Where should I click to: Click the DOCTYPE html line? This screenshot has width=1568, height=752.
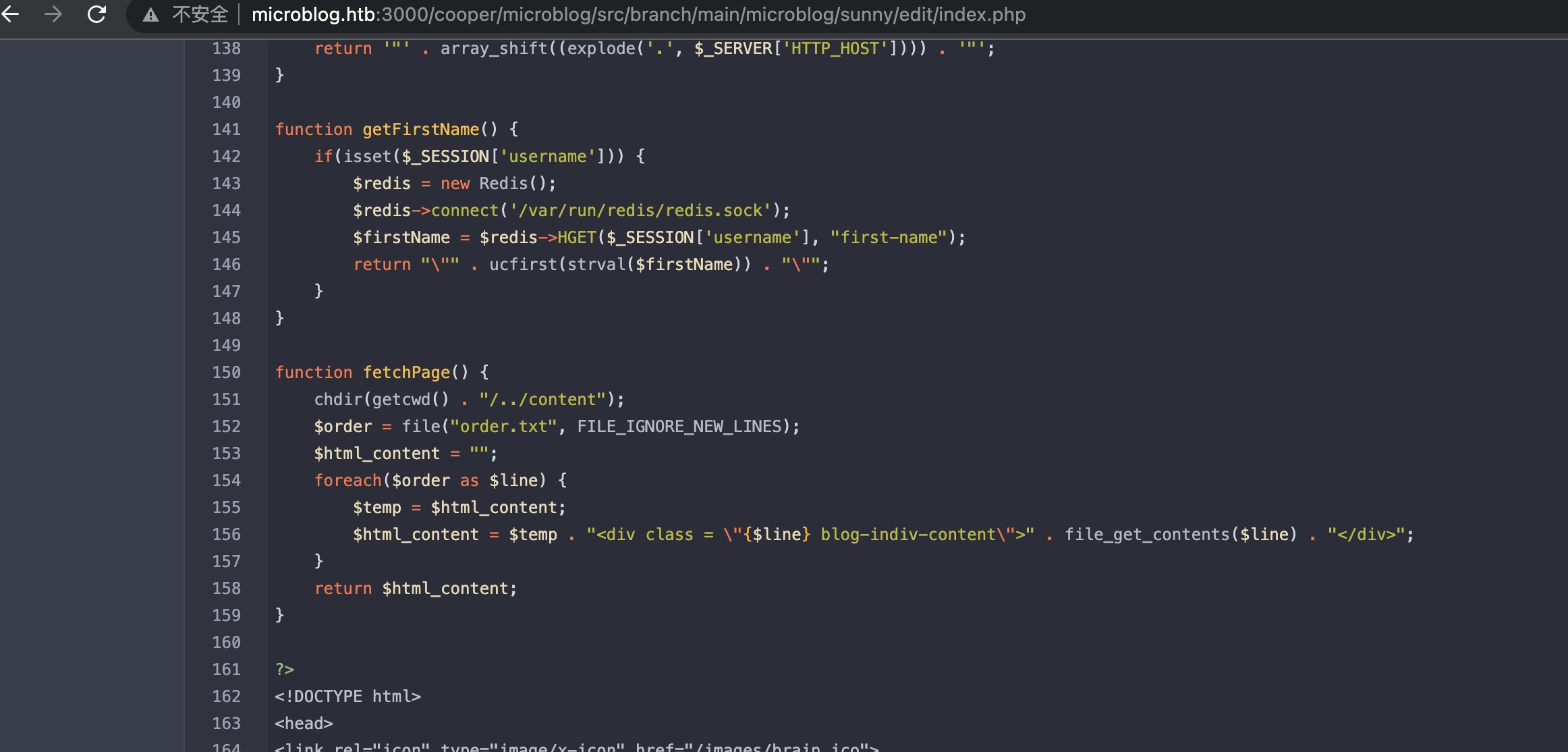(347, 696)
